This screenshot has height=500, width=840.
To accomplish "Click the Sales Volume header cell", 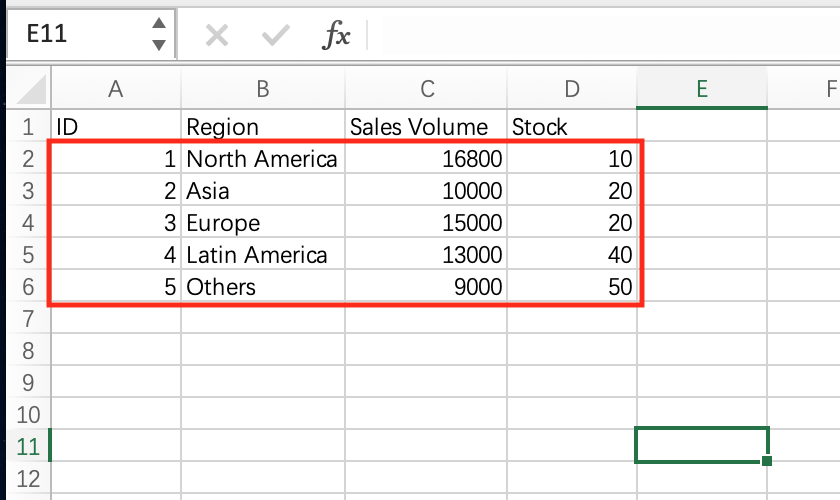I will click(427, 127).
